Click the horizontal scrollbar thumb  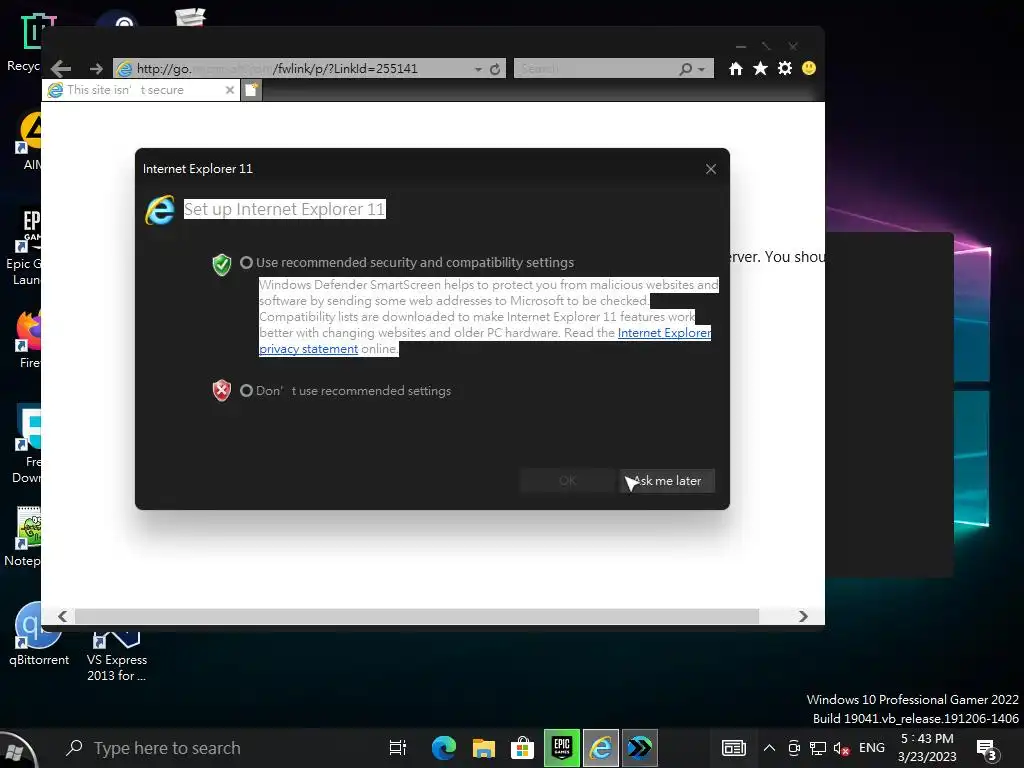pos(417,616)
